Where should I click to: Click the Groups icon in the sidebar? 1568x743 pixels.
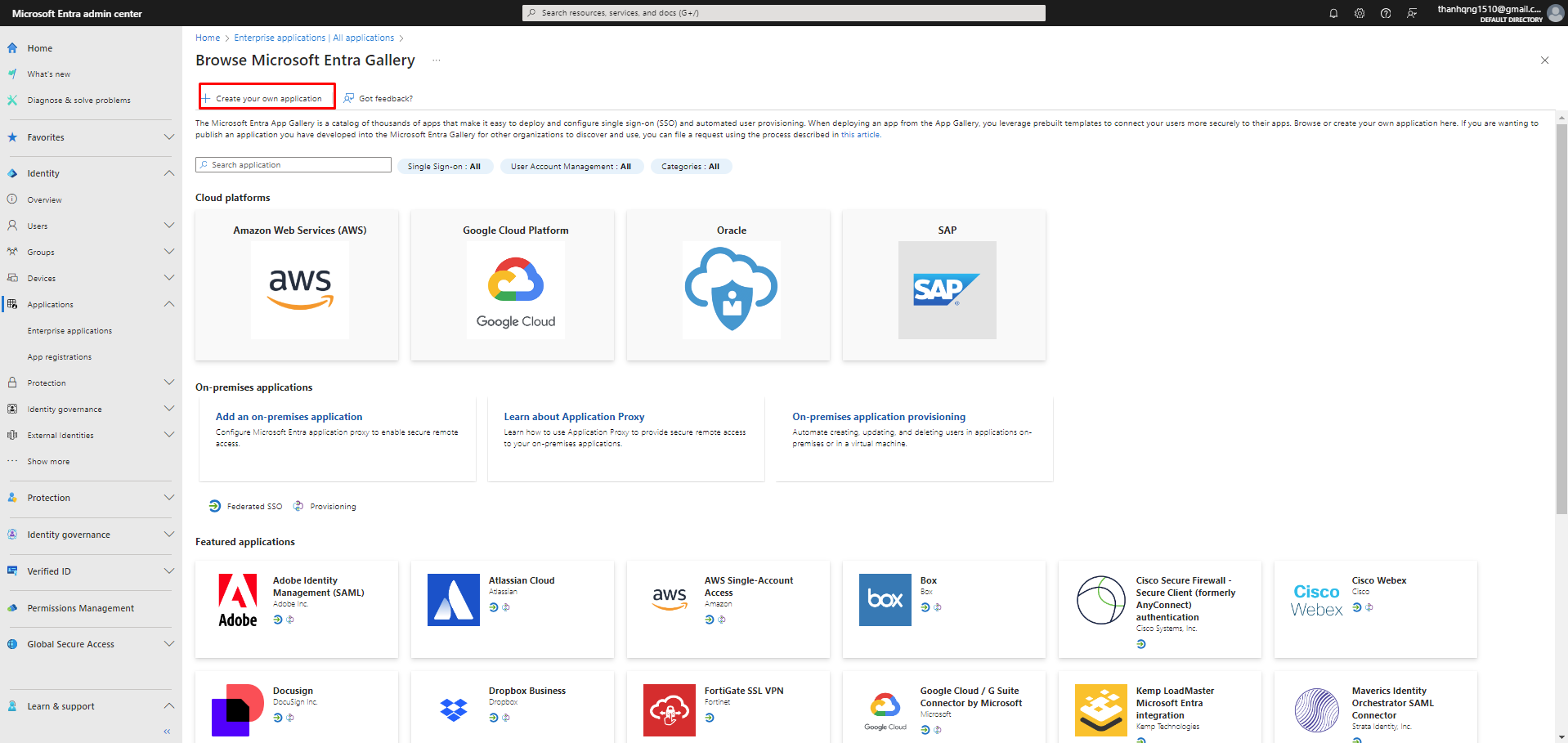[x=12, y=252]
